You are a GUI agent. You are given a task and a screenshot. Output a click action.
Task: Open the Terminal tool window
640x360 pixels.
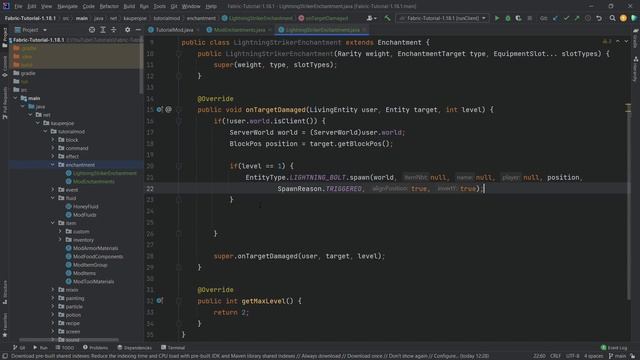click(173, 348)
